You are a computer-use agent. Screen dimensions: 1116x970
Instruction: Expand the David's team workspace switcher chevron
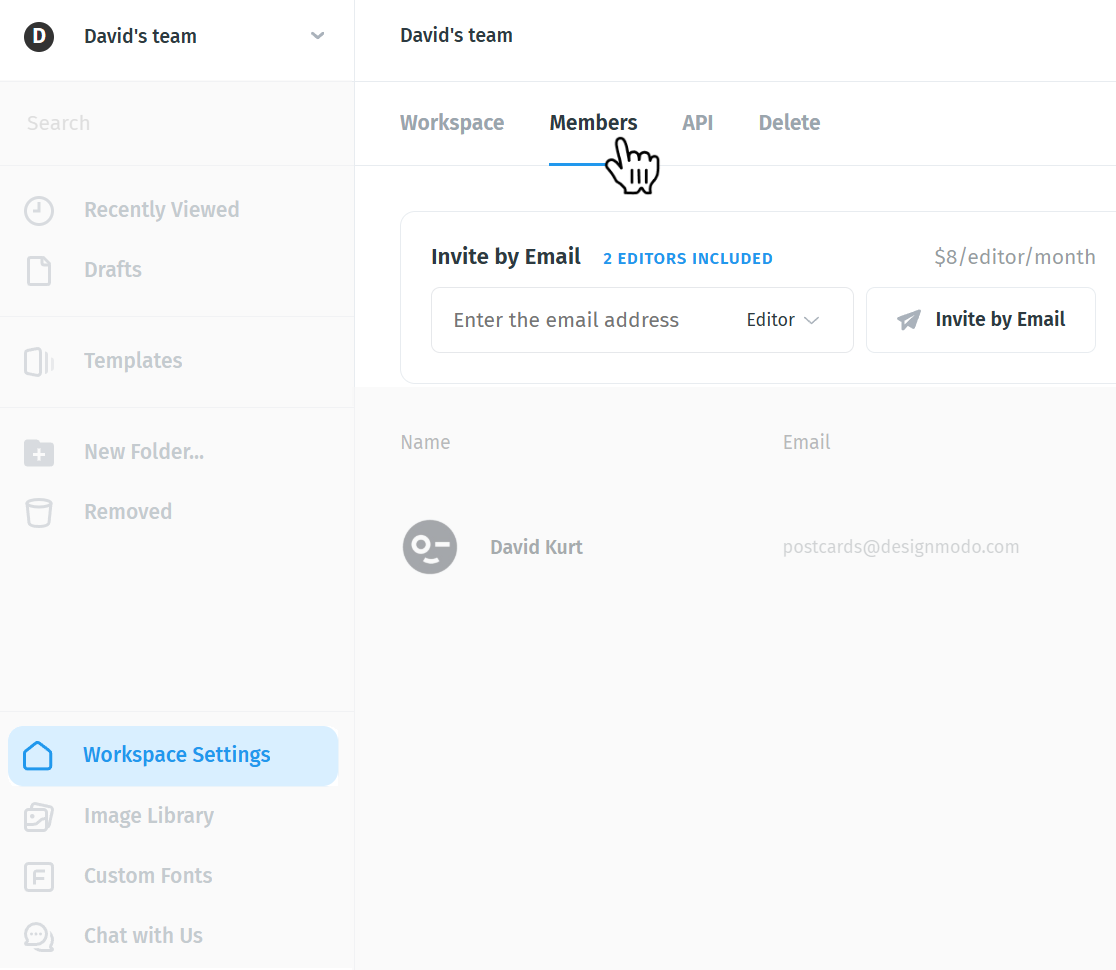(x=317, y=36)
